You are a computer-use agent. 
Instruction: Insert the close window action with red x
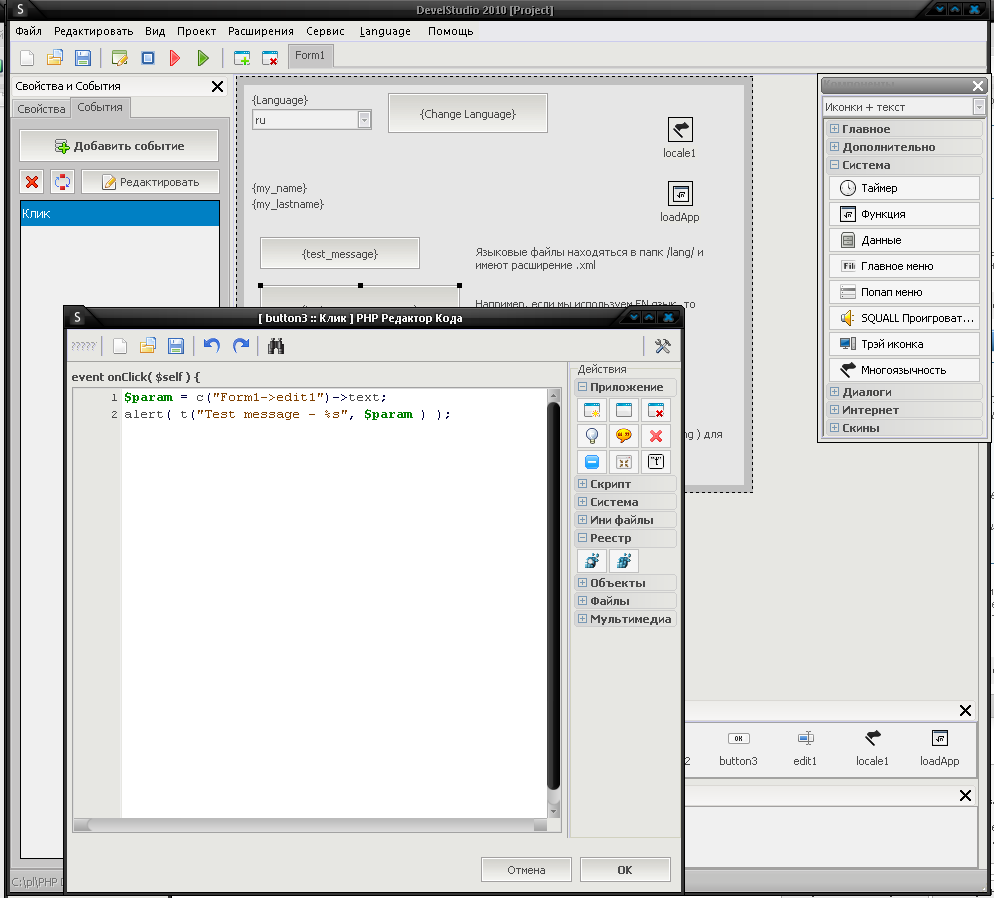coord(655,411)
